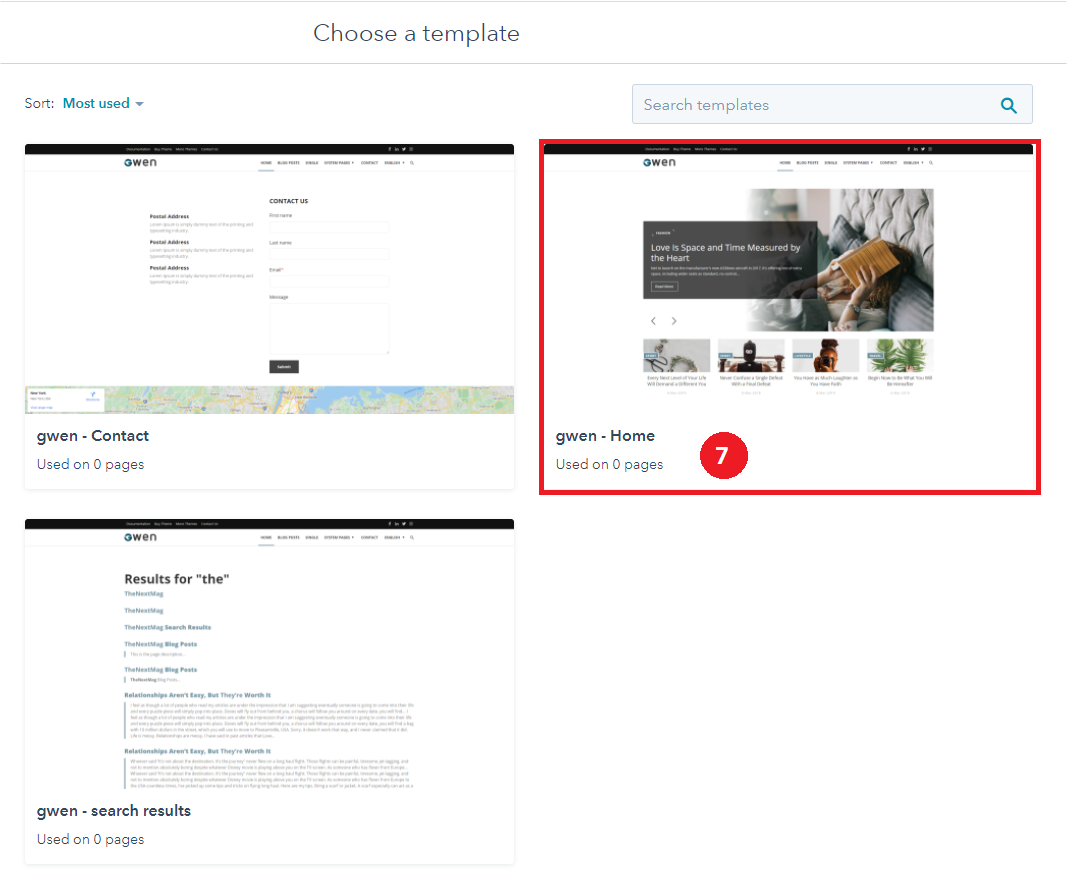Click the "Results for the" heading in preview
The image size is (1067, 880).
tap(176, 579)
